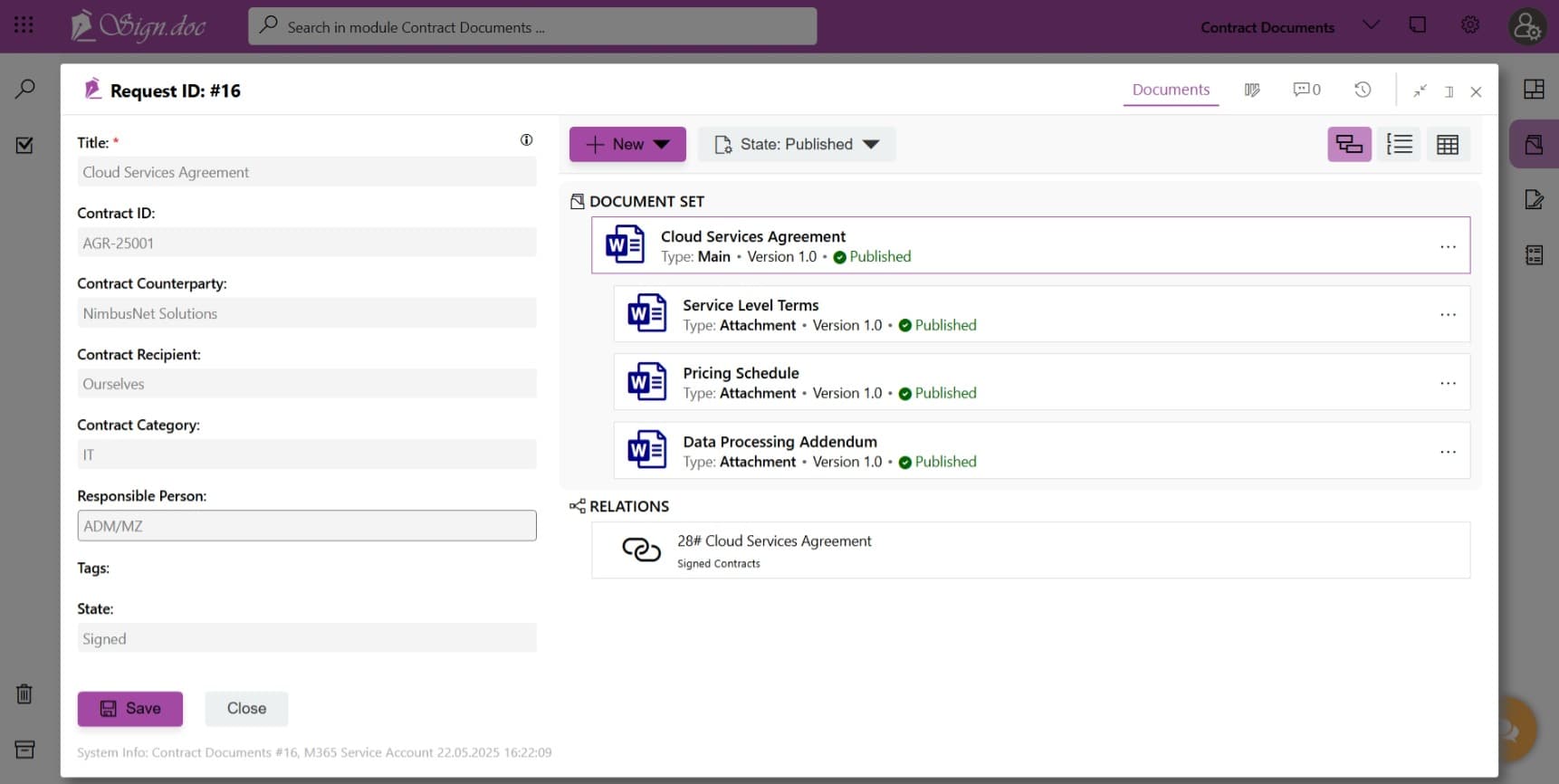Open the app launcher grid icon

tap(24, 25)
